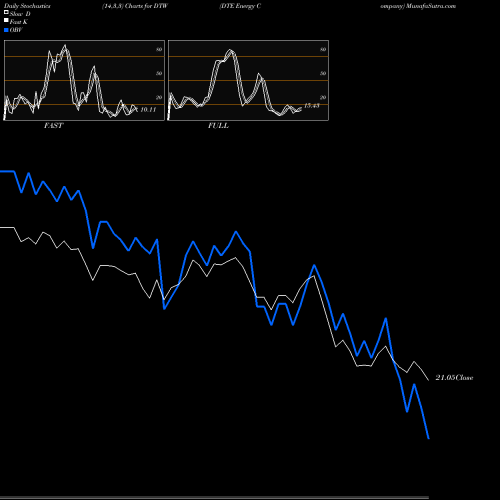Click the '21.05 Close' price label

pyautogui.click(x=454, y=378)
